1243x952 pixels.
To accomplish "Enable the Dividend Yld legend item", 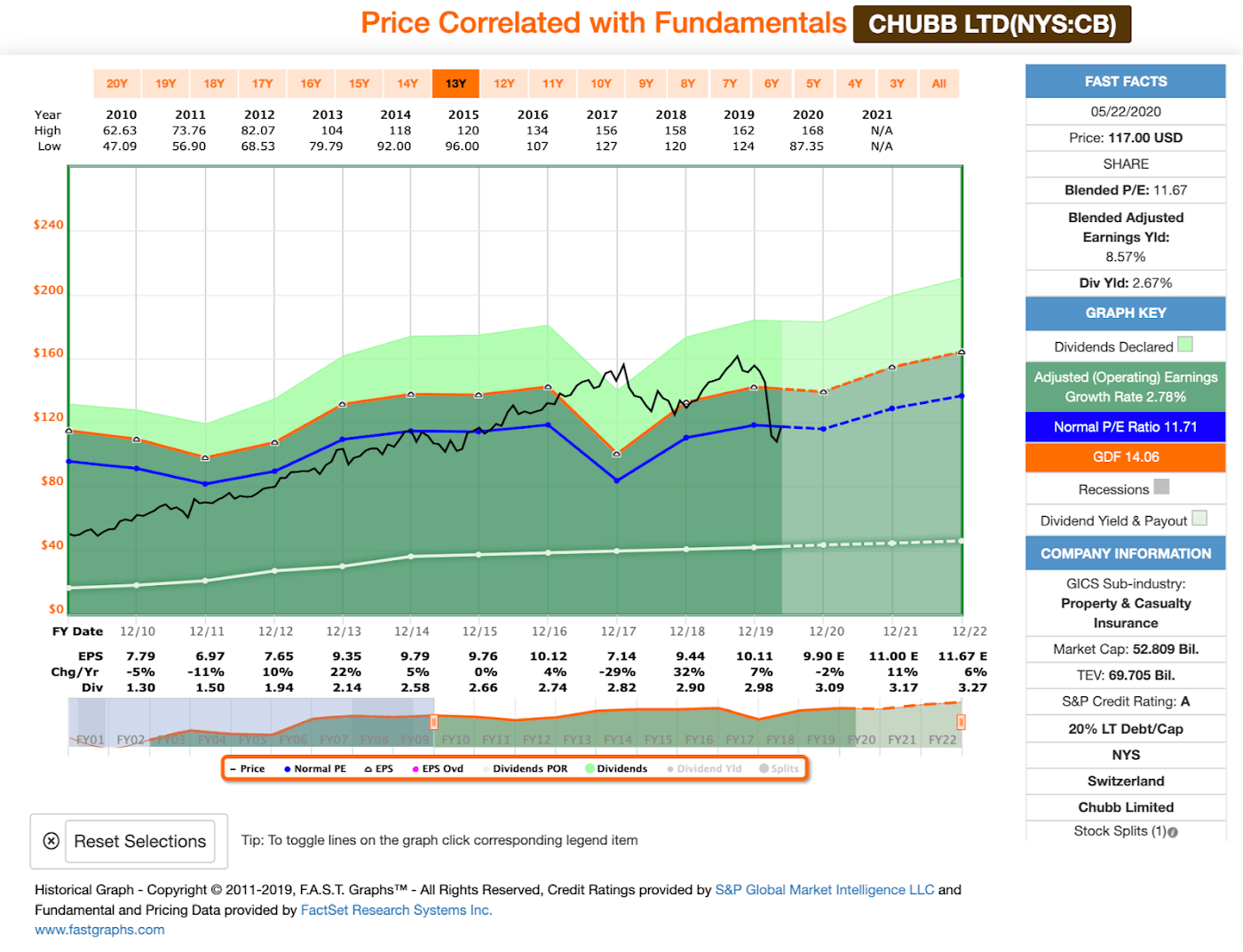I will click(x=704, y=769).
